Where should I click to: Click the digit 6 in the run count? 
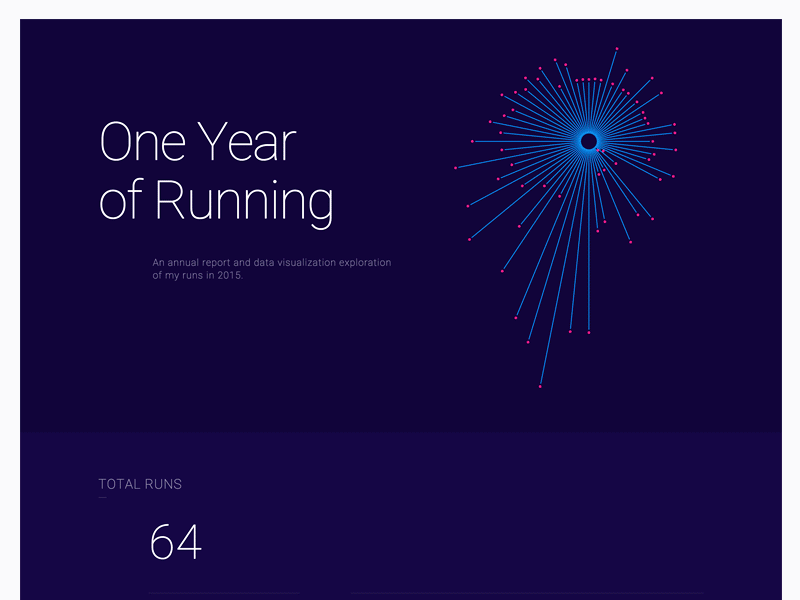coord(162,543)
